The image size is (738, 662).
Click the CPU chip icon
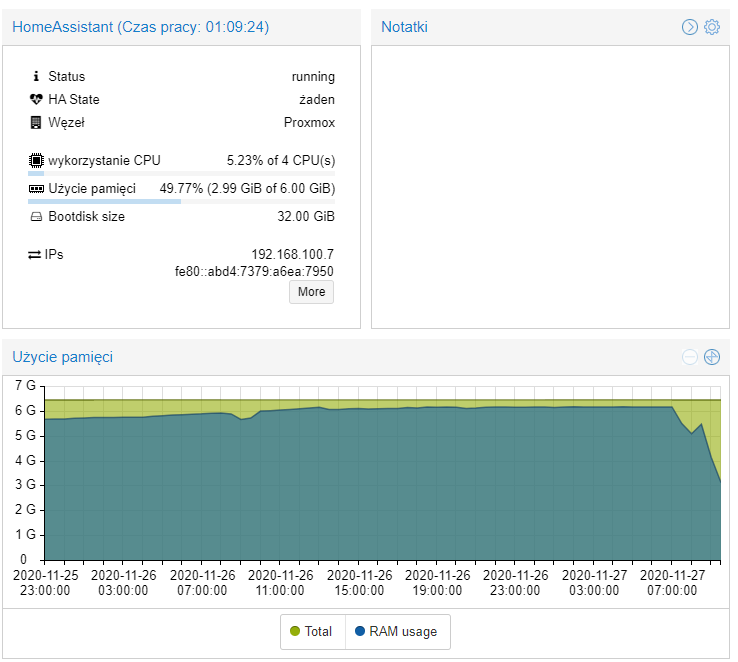tap(36, 160)
